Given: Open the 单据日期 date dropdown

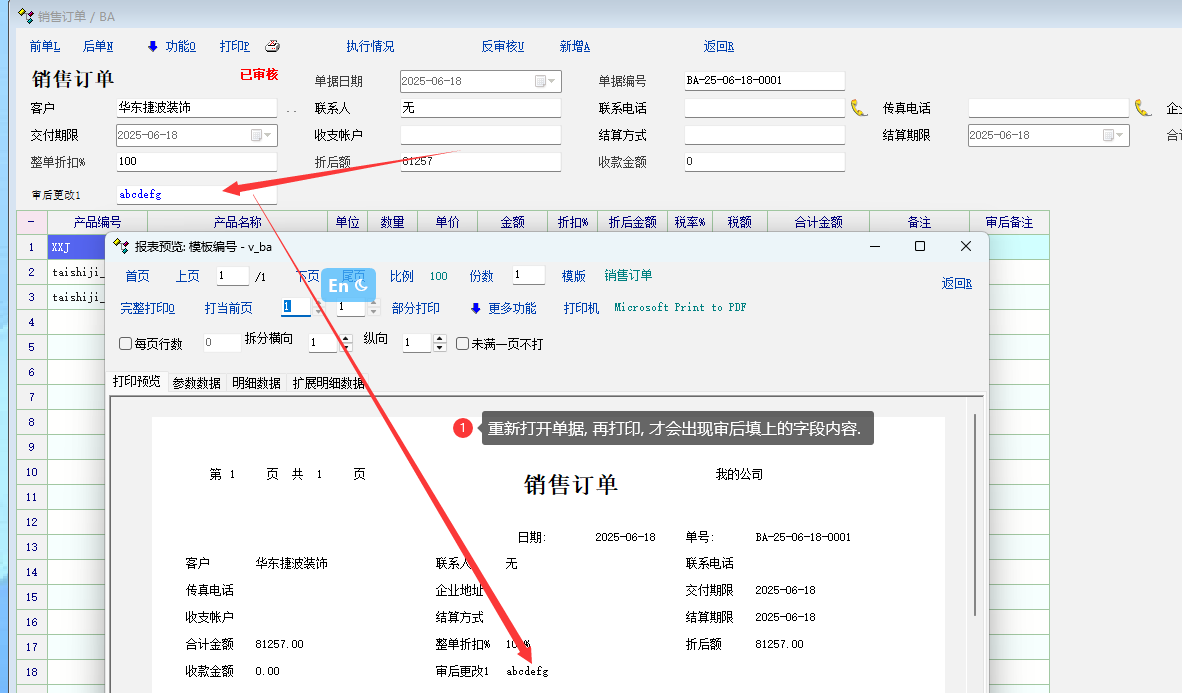Looking at the screenshot, I should (x=547, y=81).
